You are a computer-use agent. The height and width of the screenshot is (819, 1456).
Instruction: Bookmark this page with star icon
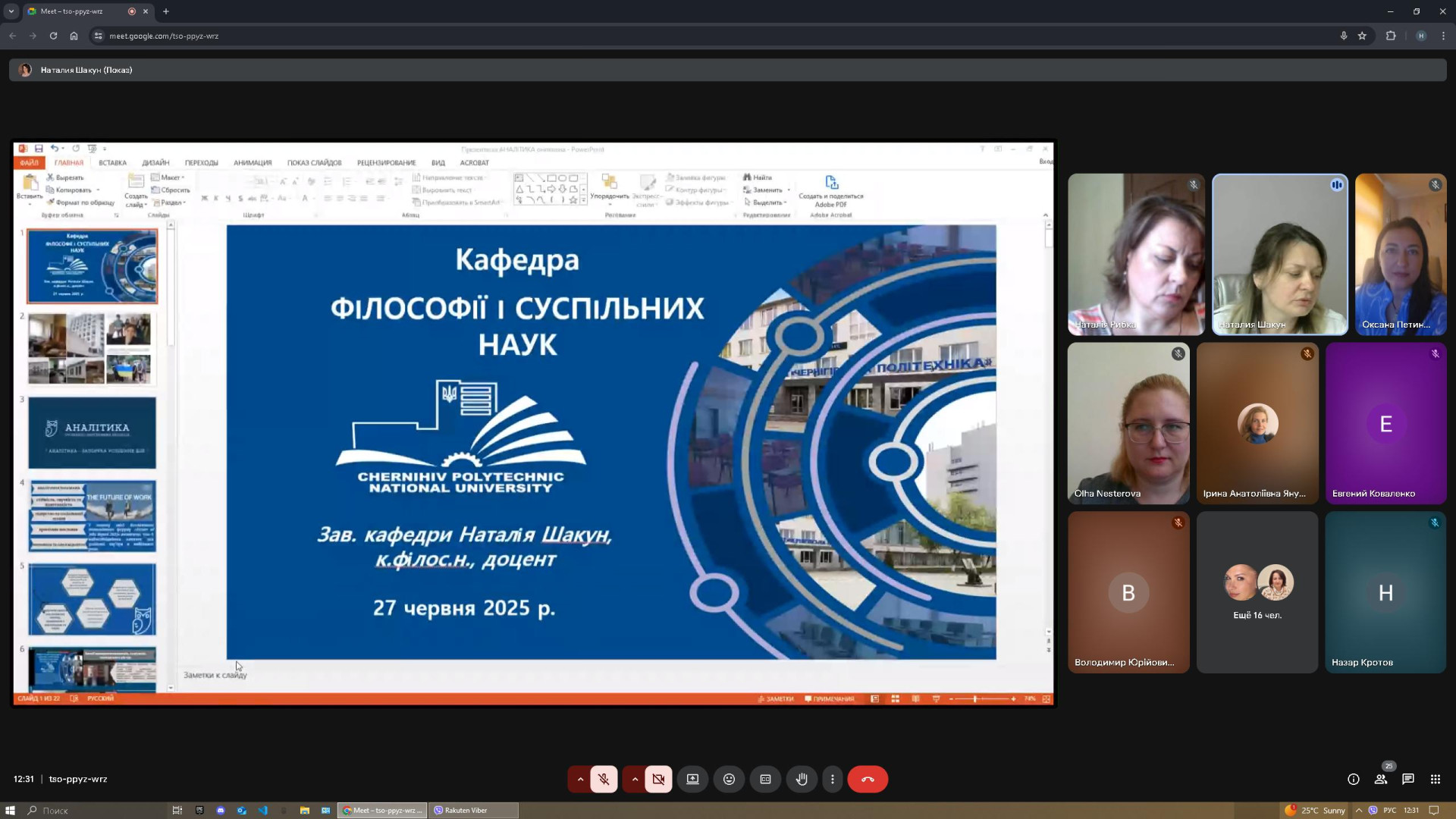[1362, 36]
